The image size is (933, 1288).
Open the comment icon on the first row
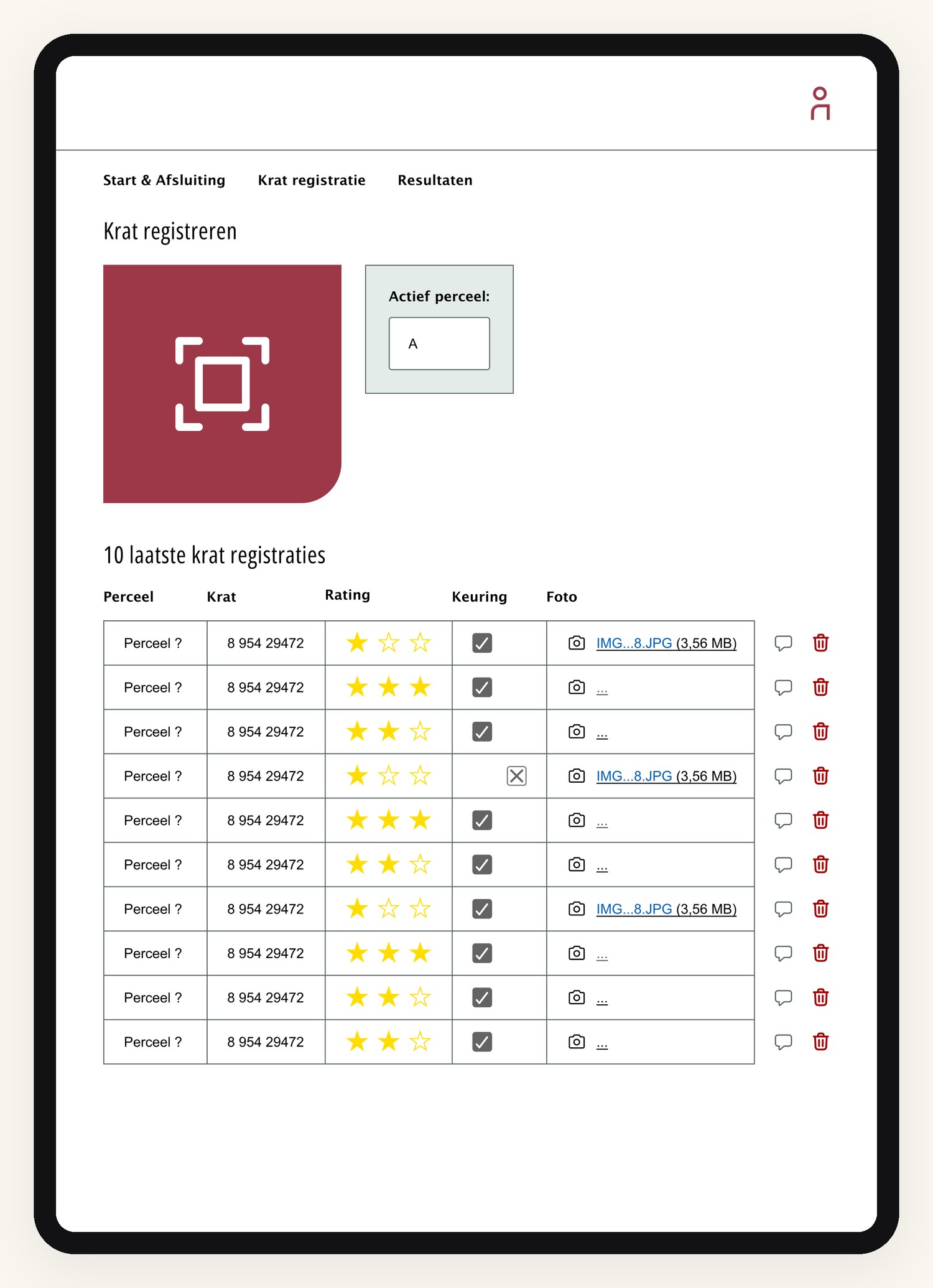pos(783,643)
